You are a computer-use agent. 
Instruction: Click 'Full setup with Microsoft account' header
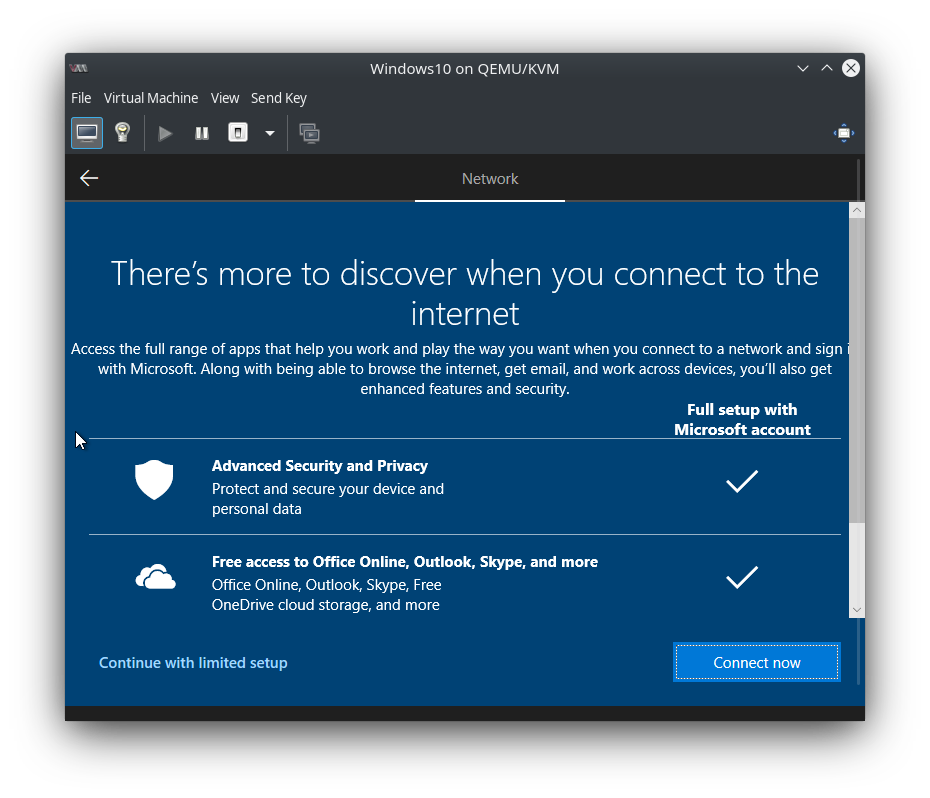pos(742,419)
